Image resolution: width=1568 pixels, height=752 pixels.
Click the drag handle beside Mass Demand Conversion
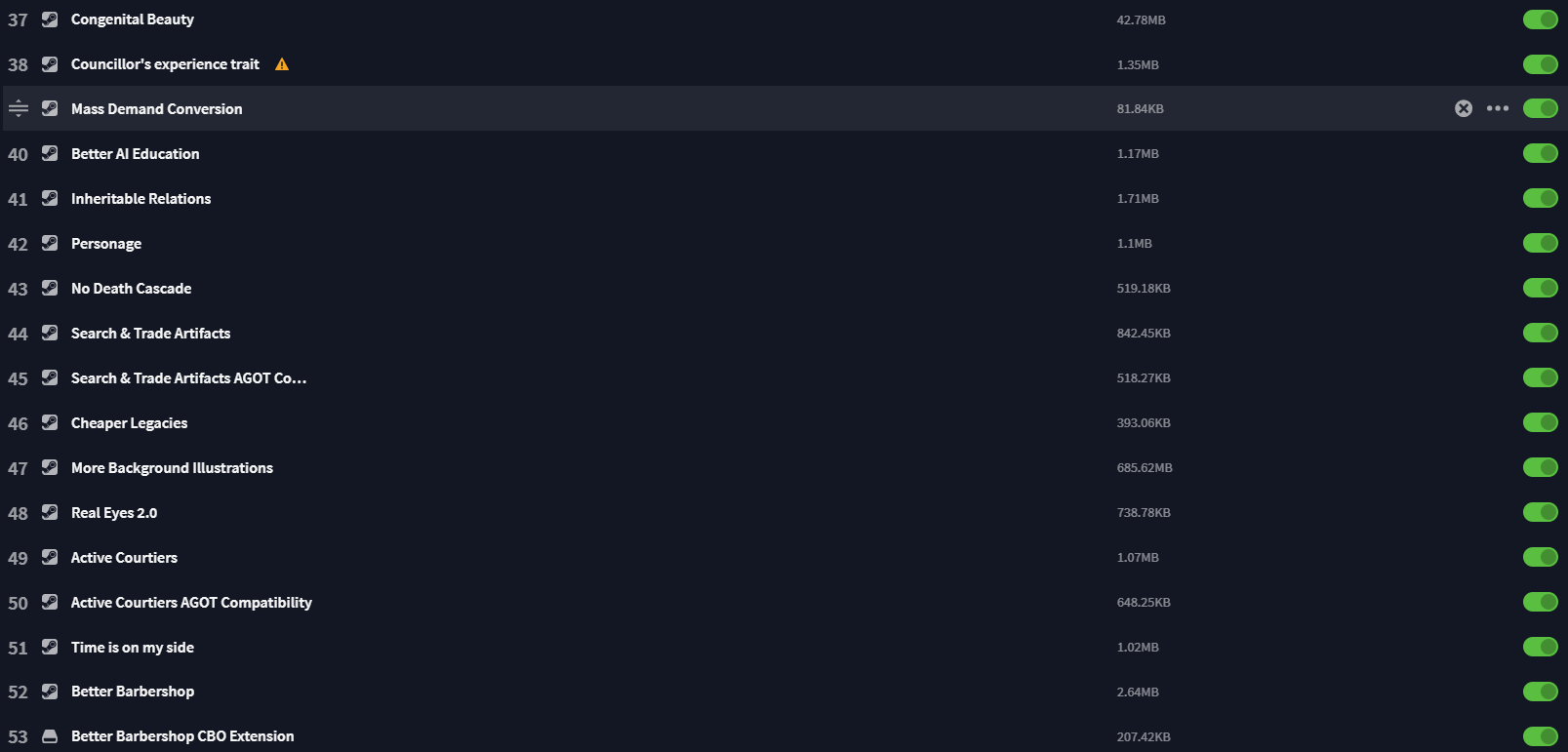(x=19, y=108)
